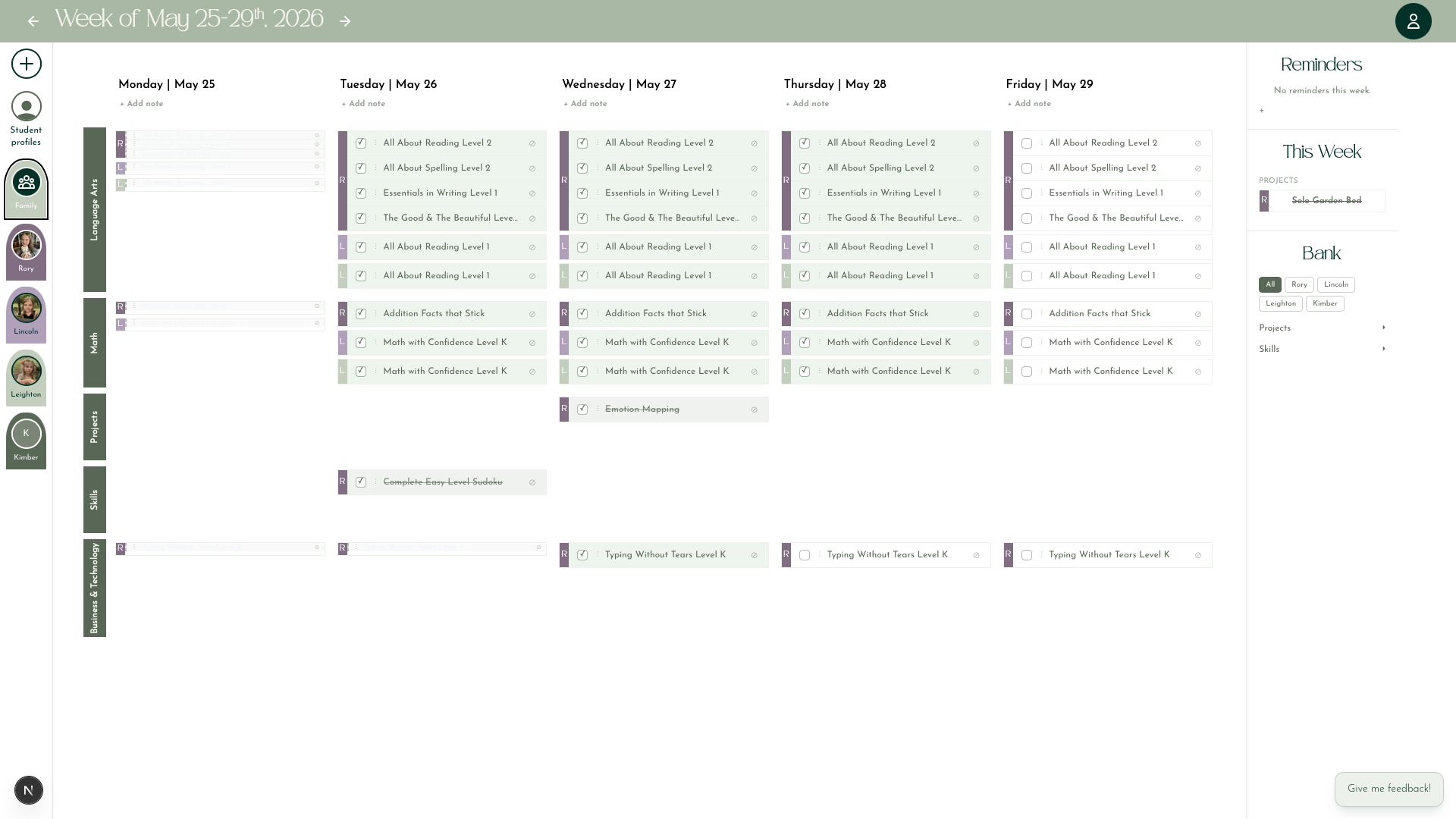Viewport: 1456px width, 819px height.
Task: Select the Projects category tab
Action: point(95,427)
